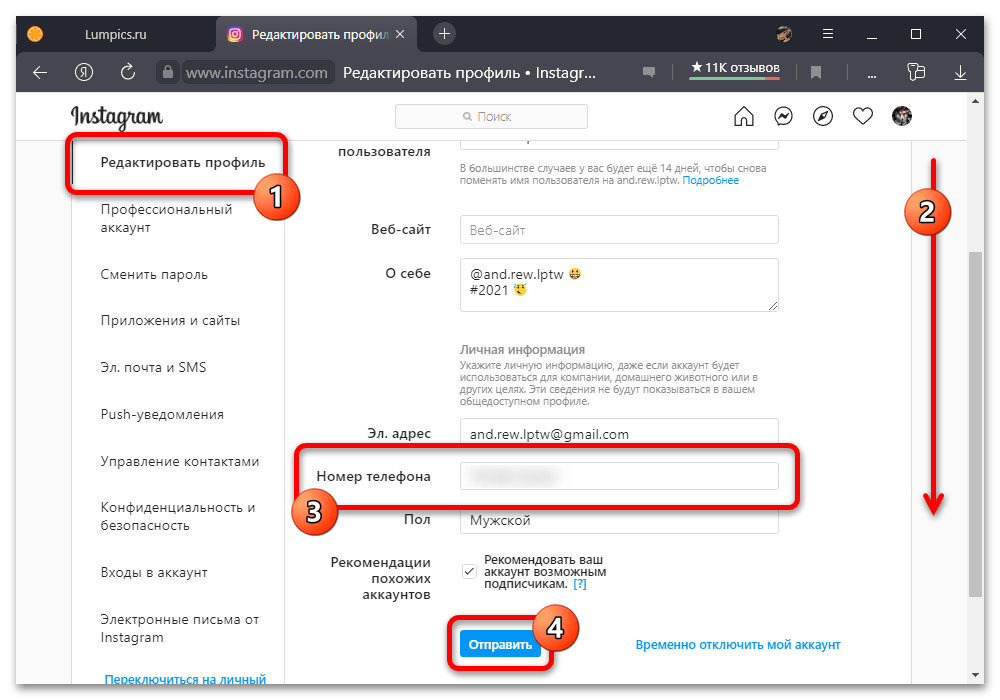
Task: Open new browser tab with plus
Action: [x=445, y=34]
